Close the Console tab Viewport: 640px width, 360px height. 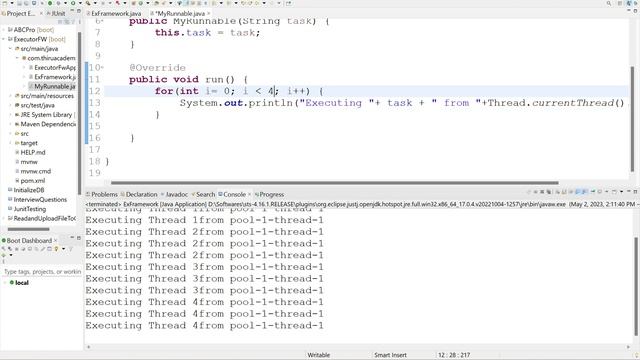249,194
